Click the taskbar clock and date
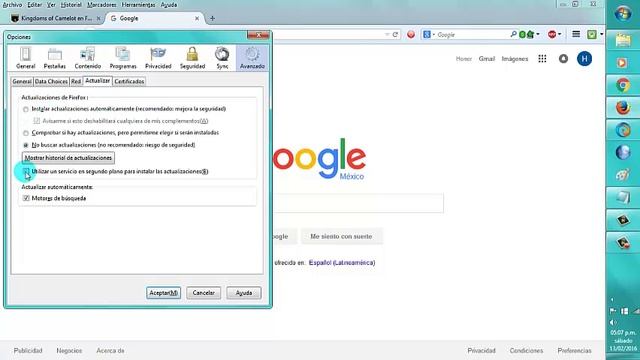This screenshot has height=360, width=640. click(623, 340)
